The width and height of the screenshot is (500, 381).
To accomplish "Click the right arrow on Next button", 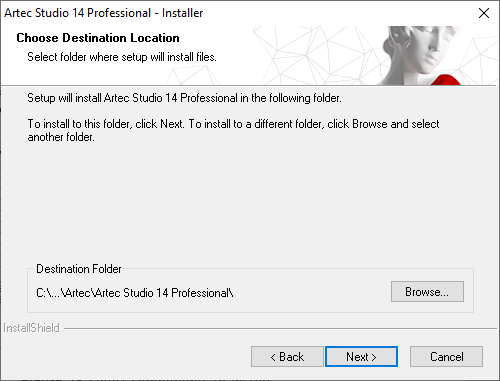I will 374,357.
